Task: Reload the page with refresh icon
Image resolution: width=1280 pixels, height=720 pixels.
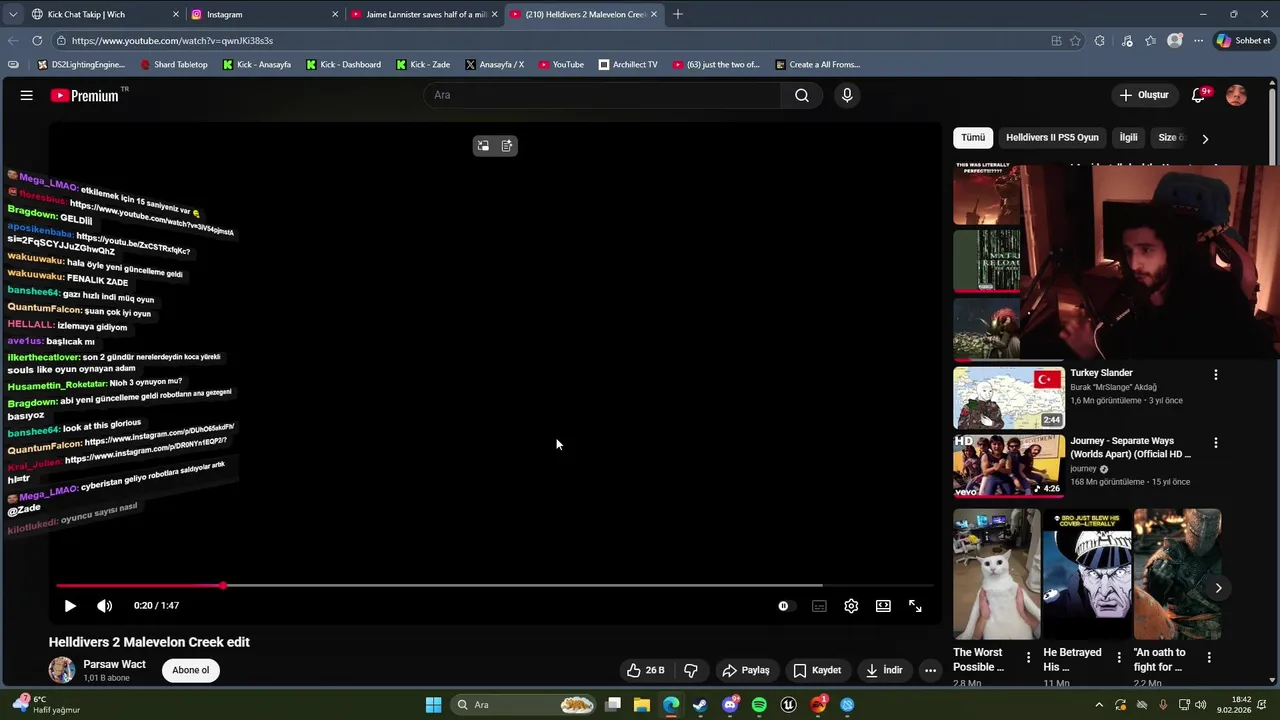Action: [37, 41]
